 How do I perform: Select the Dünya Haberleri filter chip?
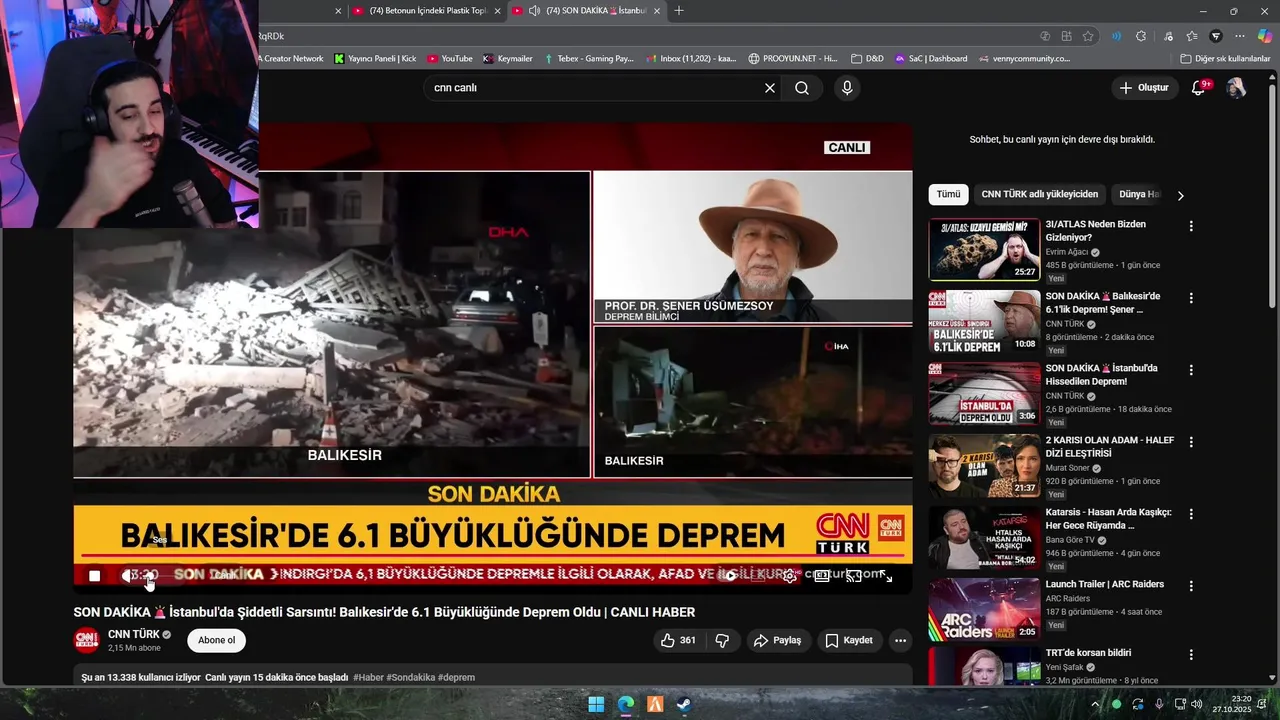click(x=1138, y=194)
